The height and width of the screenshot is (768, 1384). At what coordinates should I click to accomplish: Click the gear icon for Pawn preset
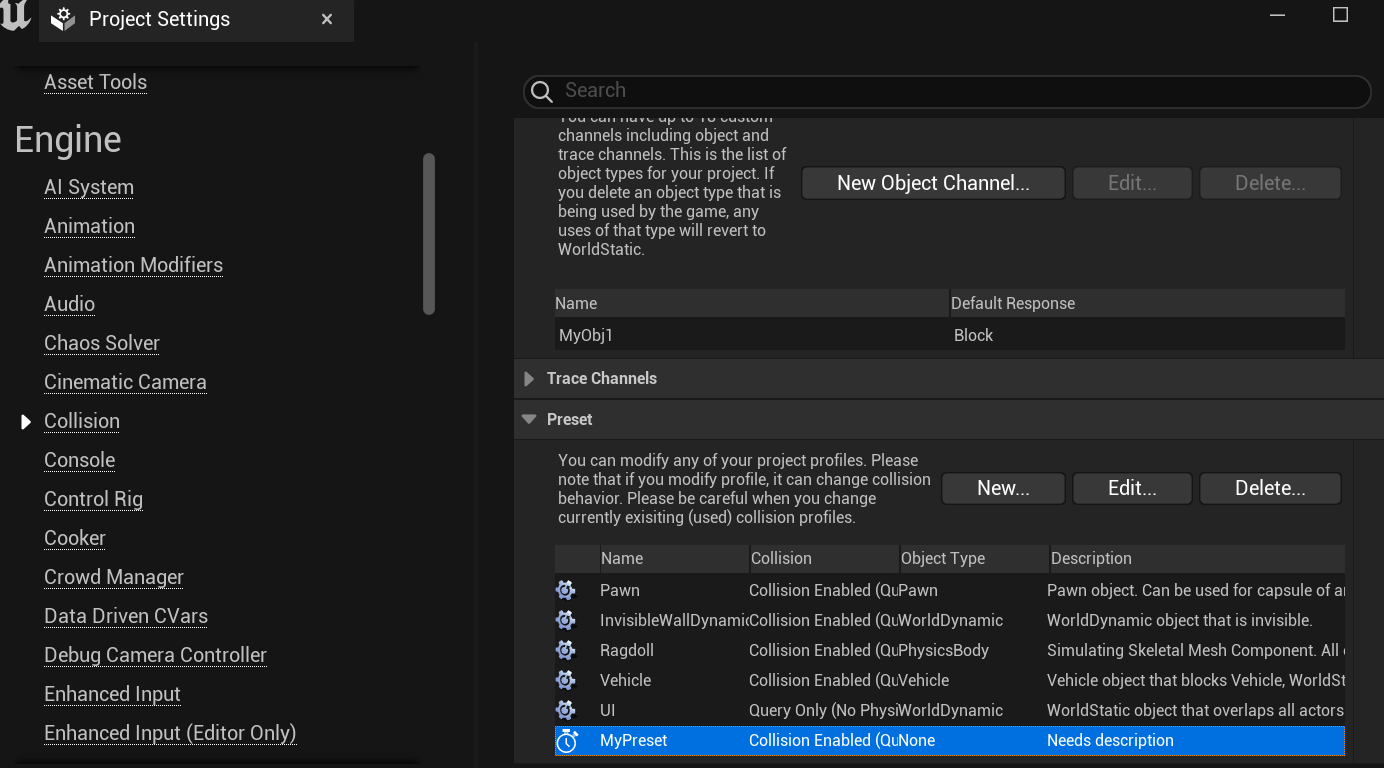tap(566, 590)
